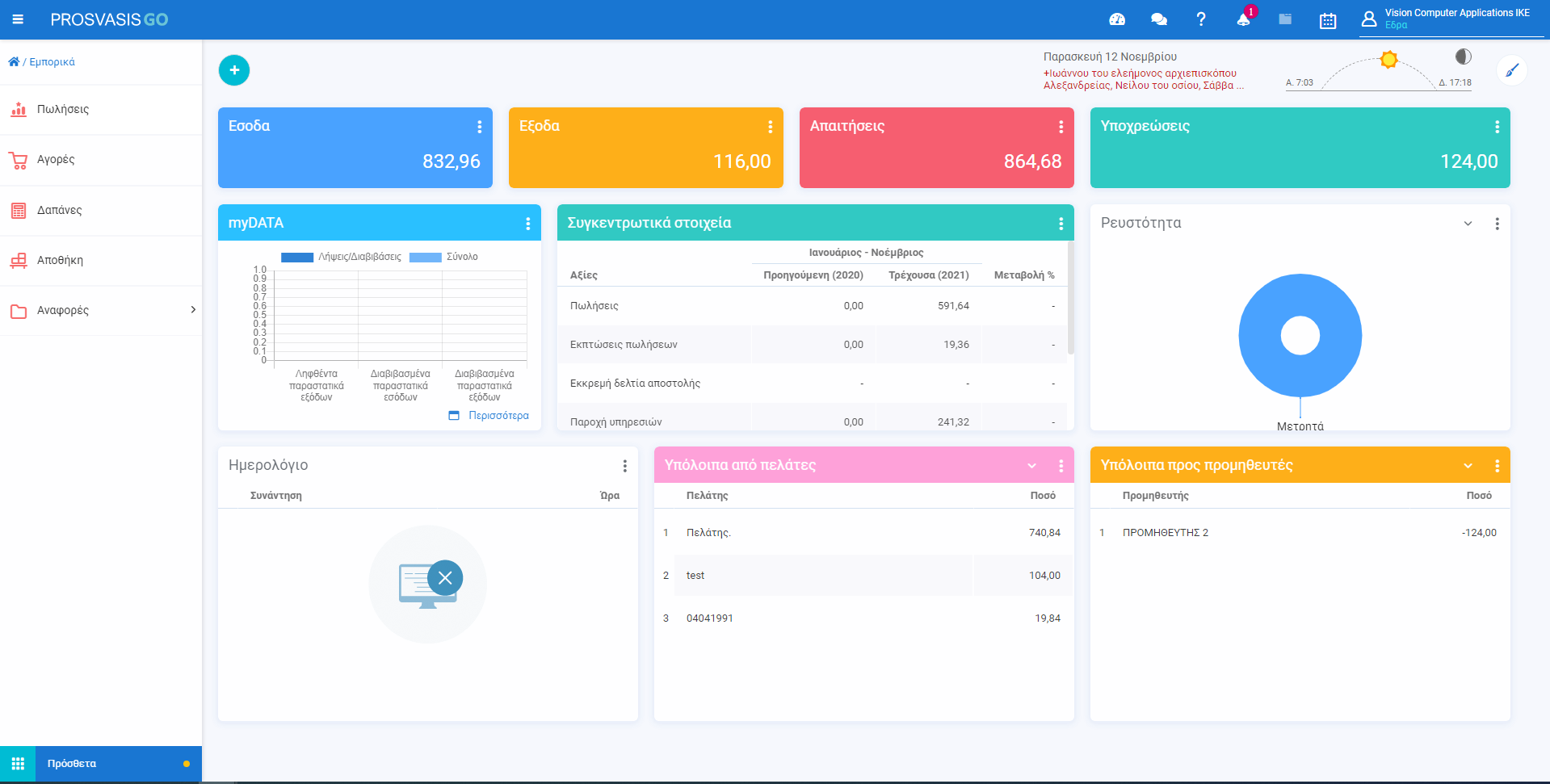Open the folder icon in top bar
The height and width of the screenshot is (784, 1550).
pos(1285,19)
